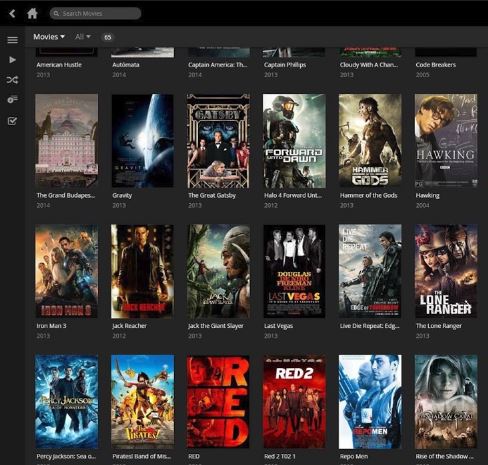Click the Search Movies field
The image size is (488, 465).
[95, 13]
